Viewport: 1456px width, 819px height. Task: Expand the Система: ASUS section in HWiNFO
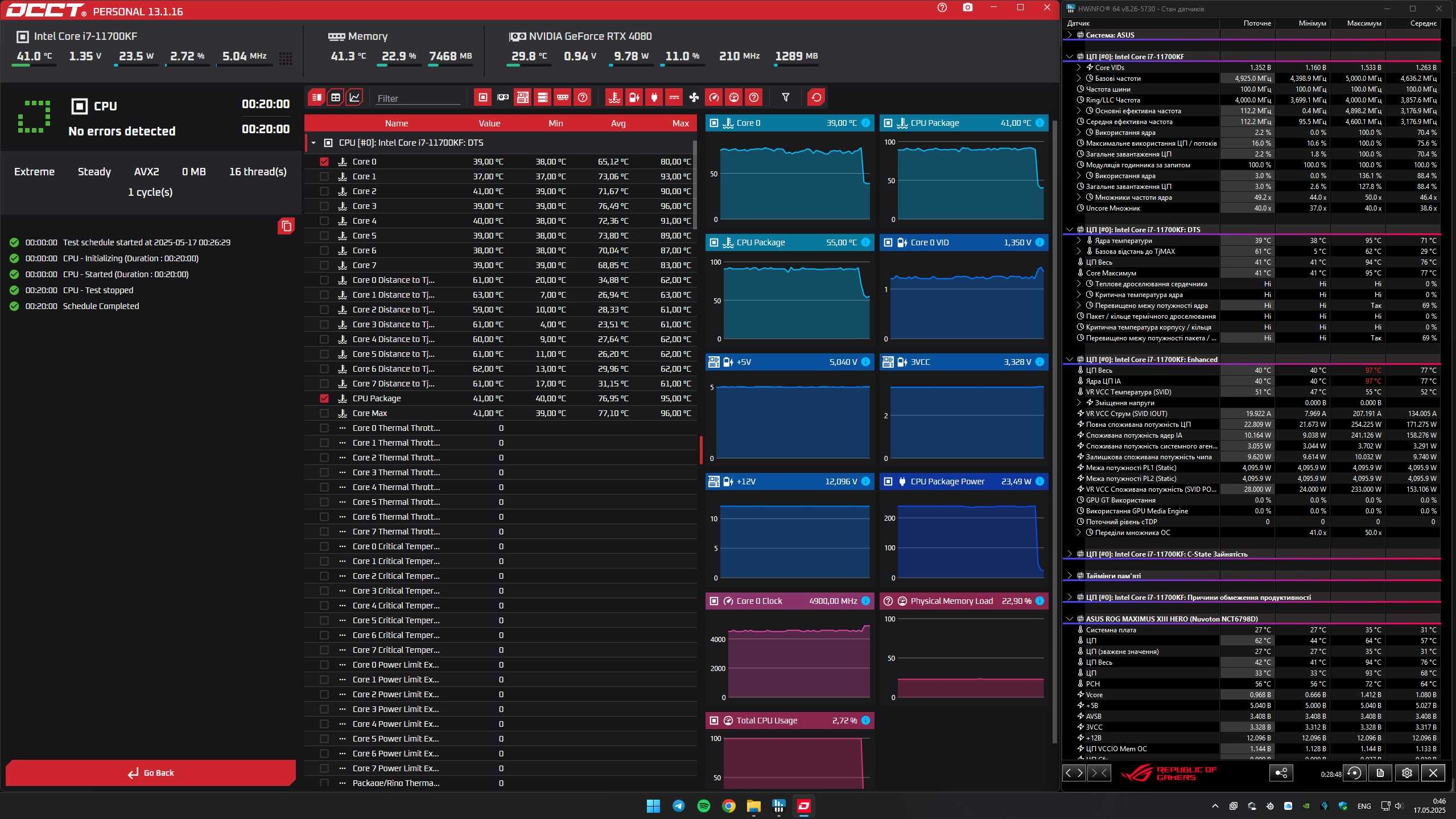pos(1070,35)
